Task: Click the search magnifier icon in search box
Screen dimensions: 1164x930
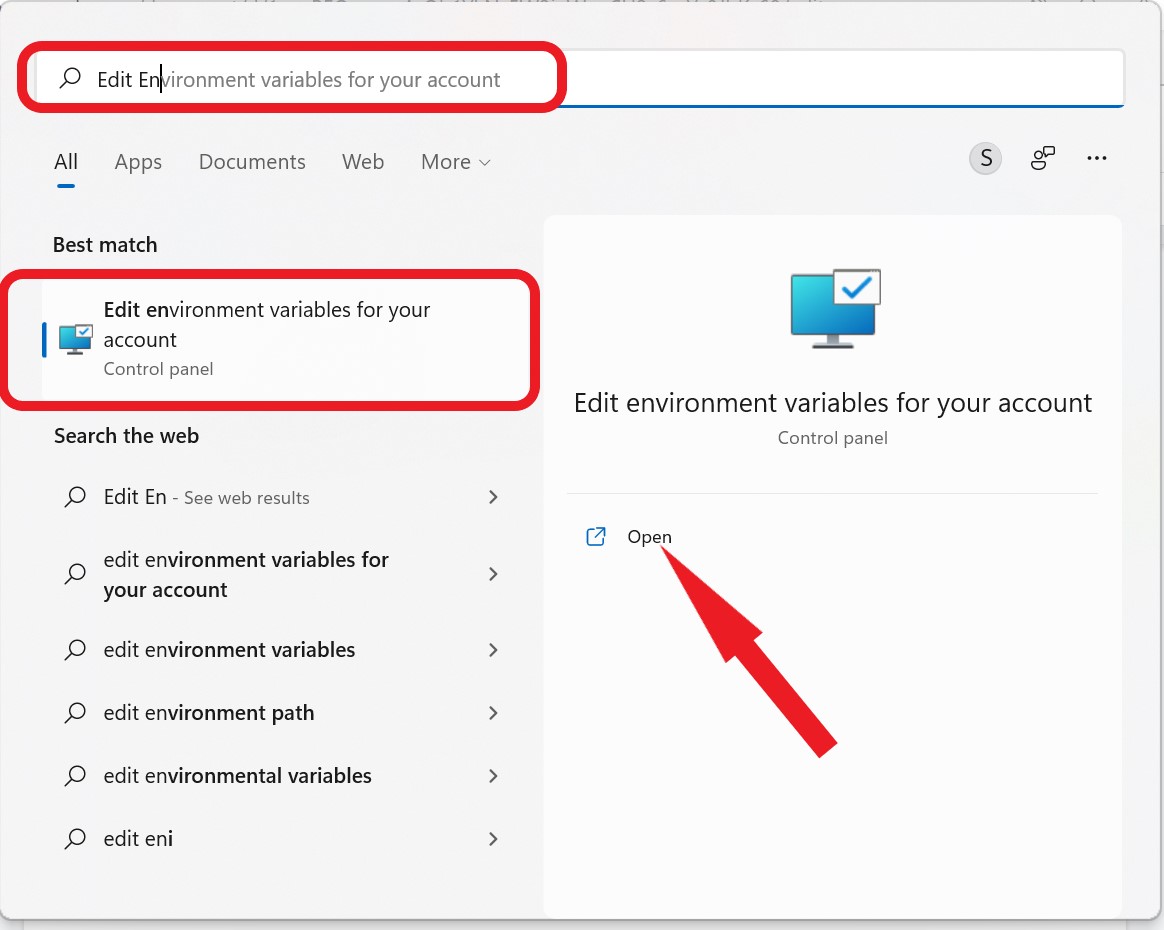Action: [70, 79]
